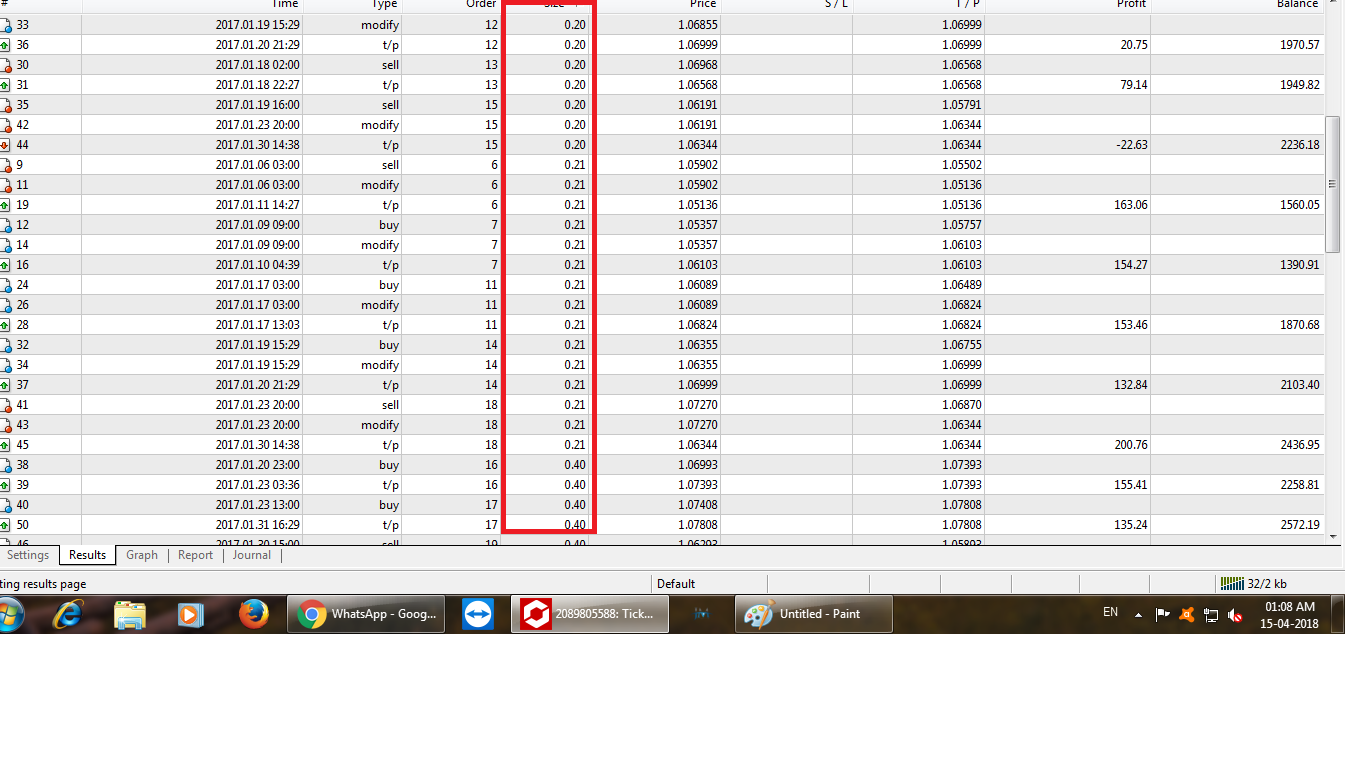Screen dimensions: 1366x768
Task: Click the muted volume icon in system tray
Action: [1235, 615]
